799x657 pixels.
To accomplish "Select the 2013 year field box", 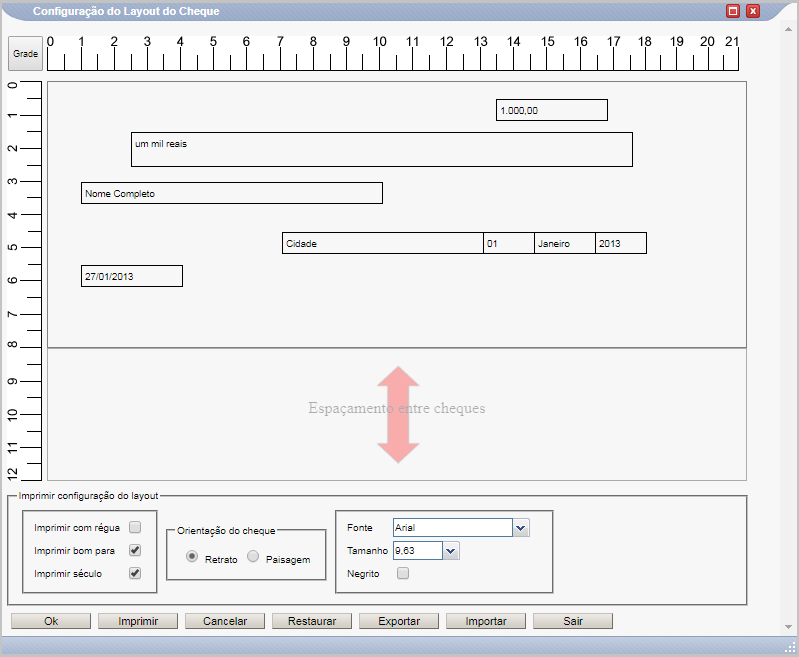I will [x=621, y=243].
